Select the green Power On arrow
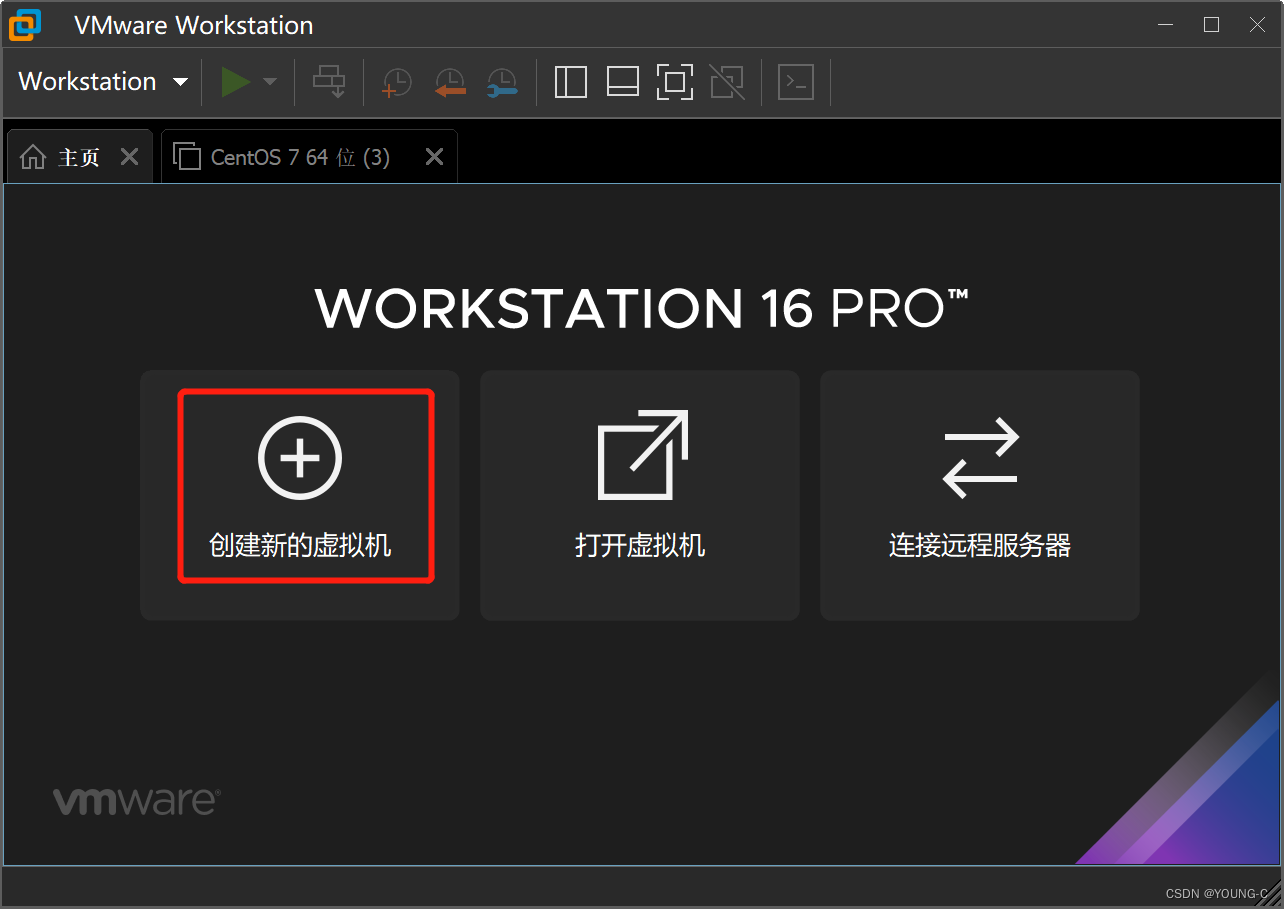 pos(235,82)
